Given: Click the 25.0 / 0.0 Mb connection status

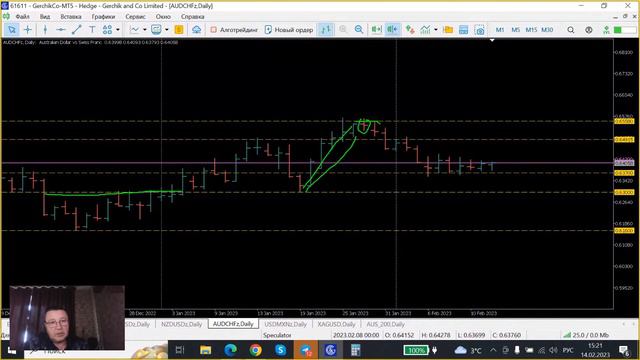Looking at the screenshot, I should tap(587, 335).
